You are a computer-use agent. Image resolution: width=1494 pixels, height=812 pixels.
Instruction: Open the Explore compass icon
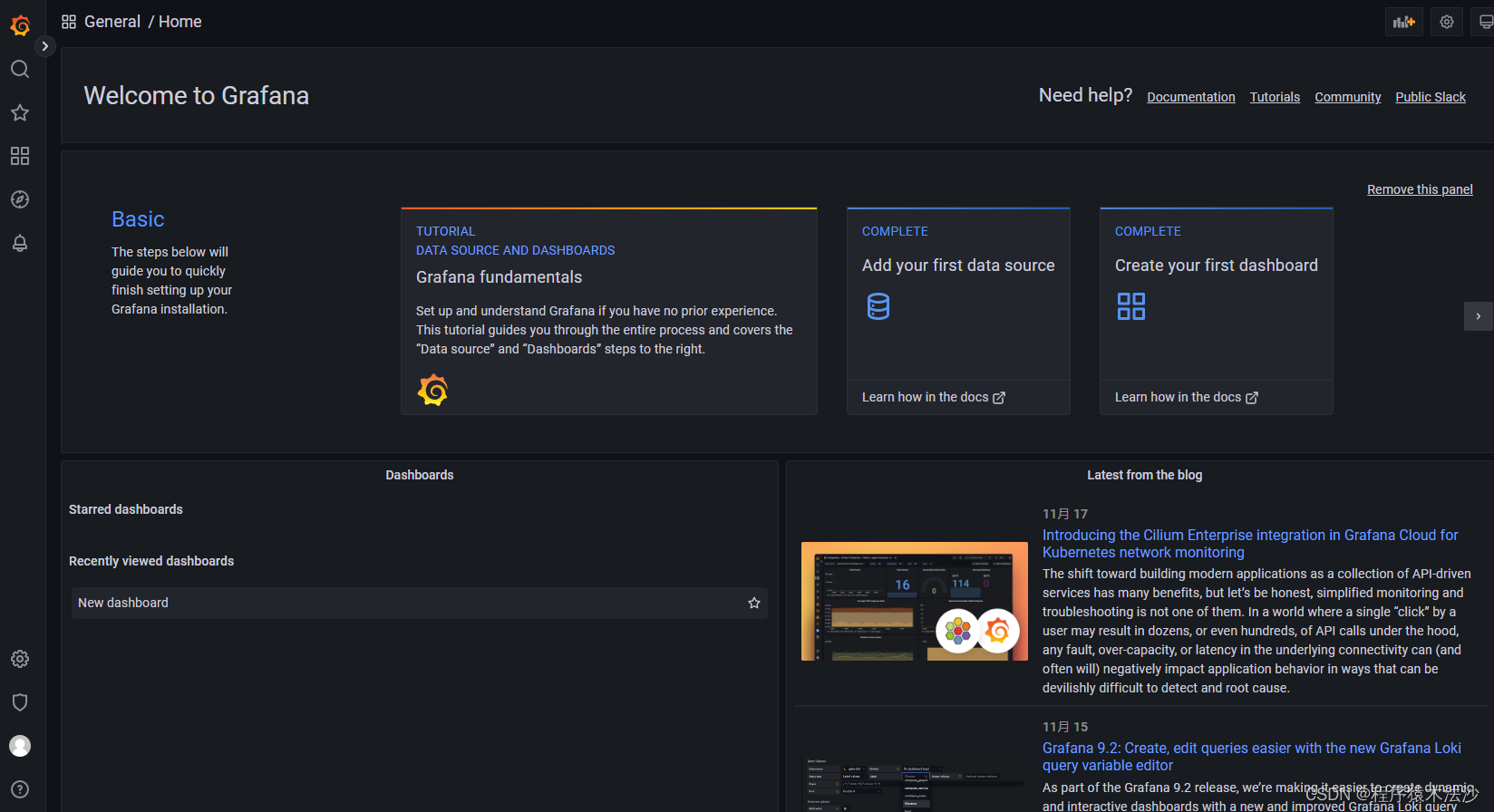20,199
